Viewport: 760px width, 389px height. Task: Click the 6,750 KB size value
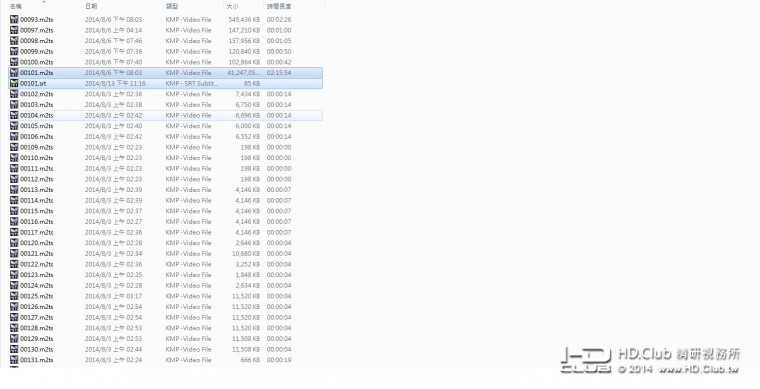click(x=248, y=105)
